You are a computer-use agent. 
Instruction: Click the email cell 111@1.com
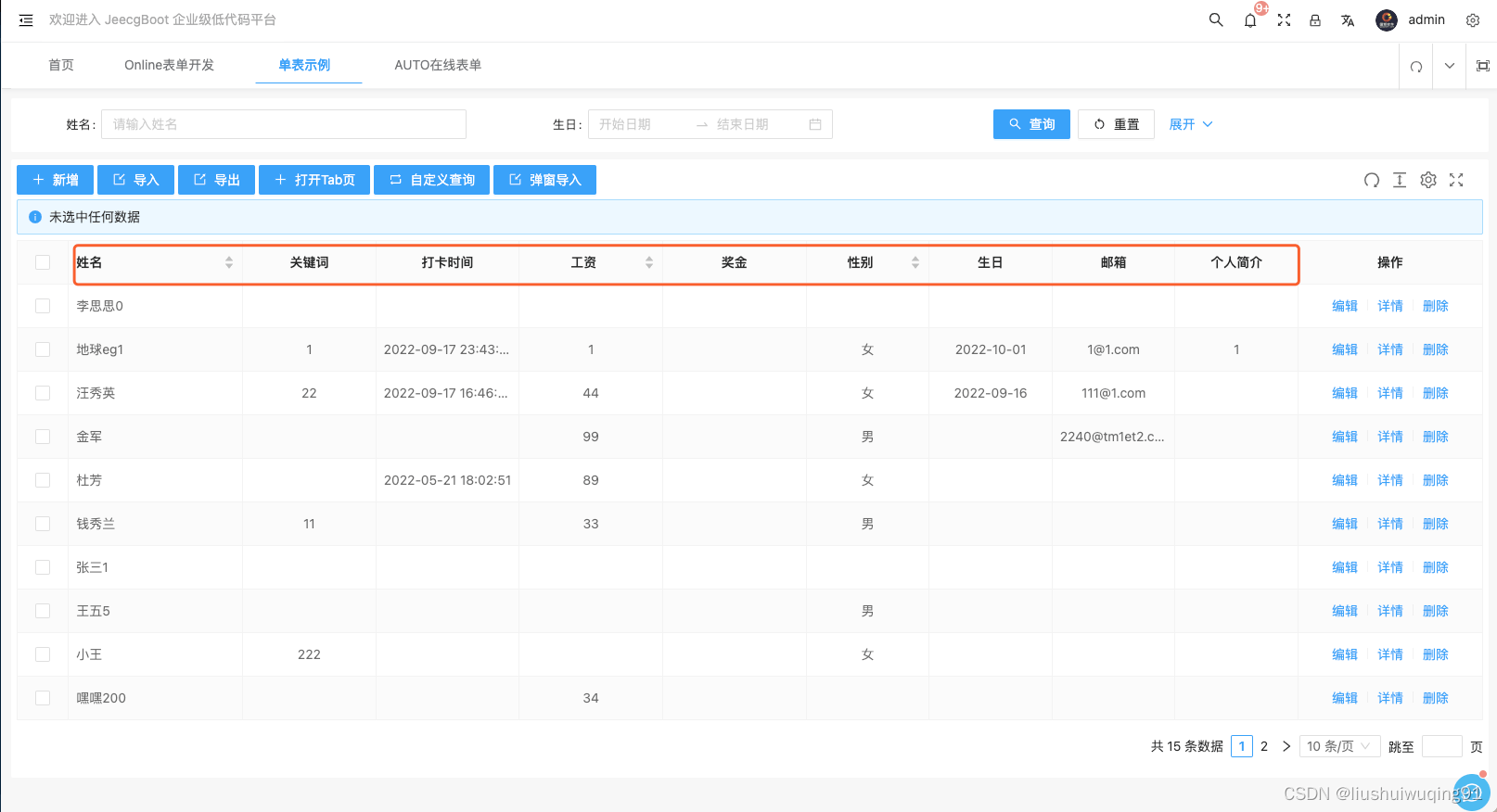pyautogui.click(x=1114, y=393)
